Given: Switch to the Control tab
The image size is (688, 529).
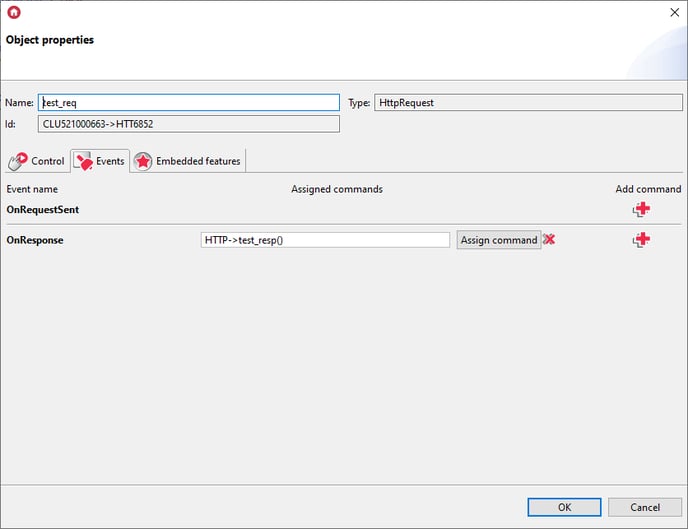Looking at the screenshot, I should [37, 161].
